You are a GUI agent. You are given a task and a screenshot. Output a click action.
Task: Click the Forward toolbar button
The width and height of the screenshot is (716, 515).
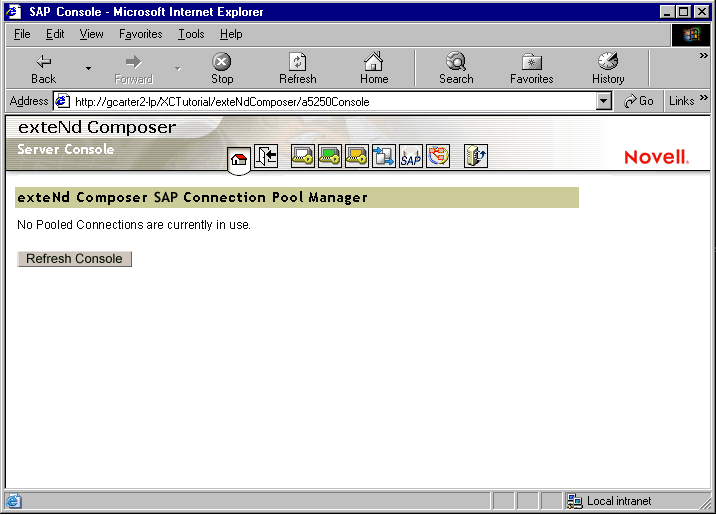133,69
